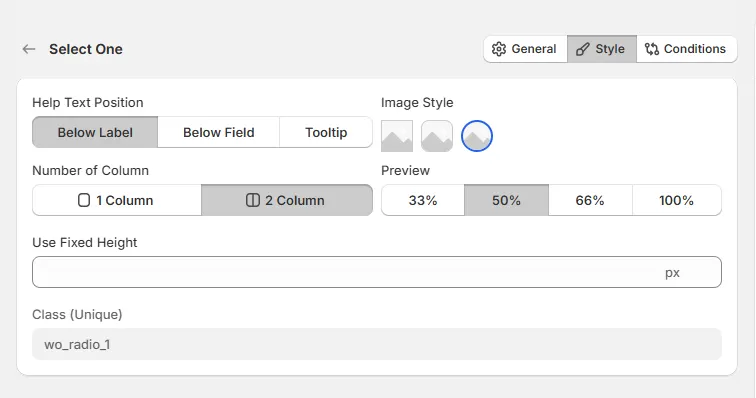
Task: Select the circular image style icon
Action: (477, 136)
